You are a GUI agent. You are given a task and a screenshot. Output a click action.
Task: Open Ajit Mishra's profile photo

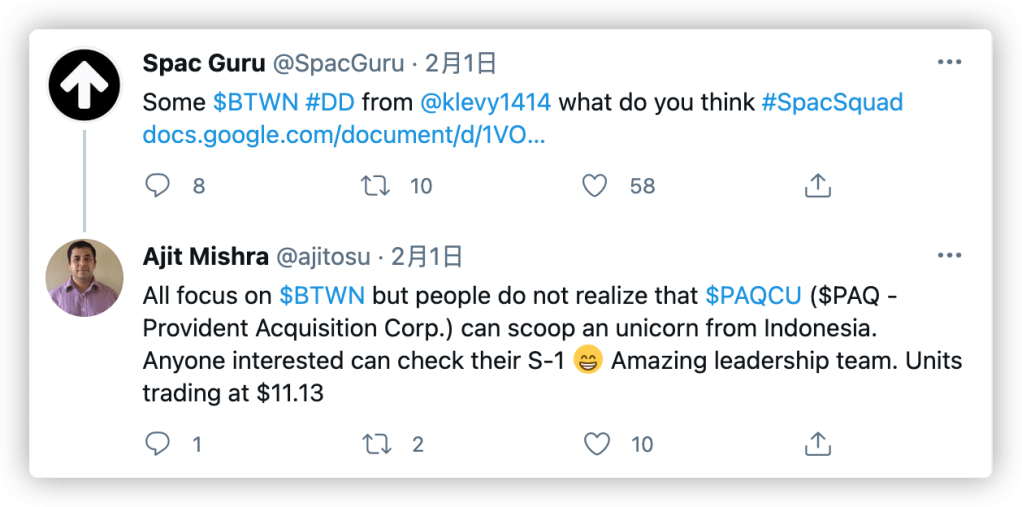85,277
